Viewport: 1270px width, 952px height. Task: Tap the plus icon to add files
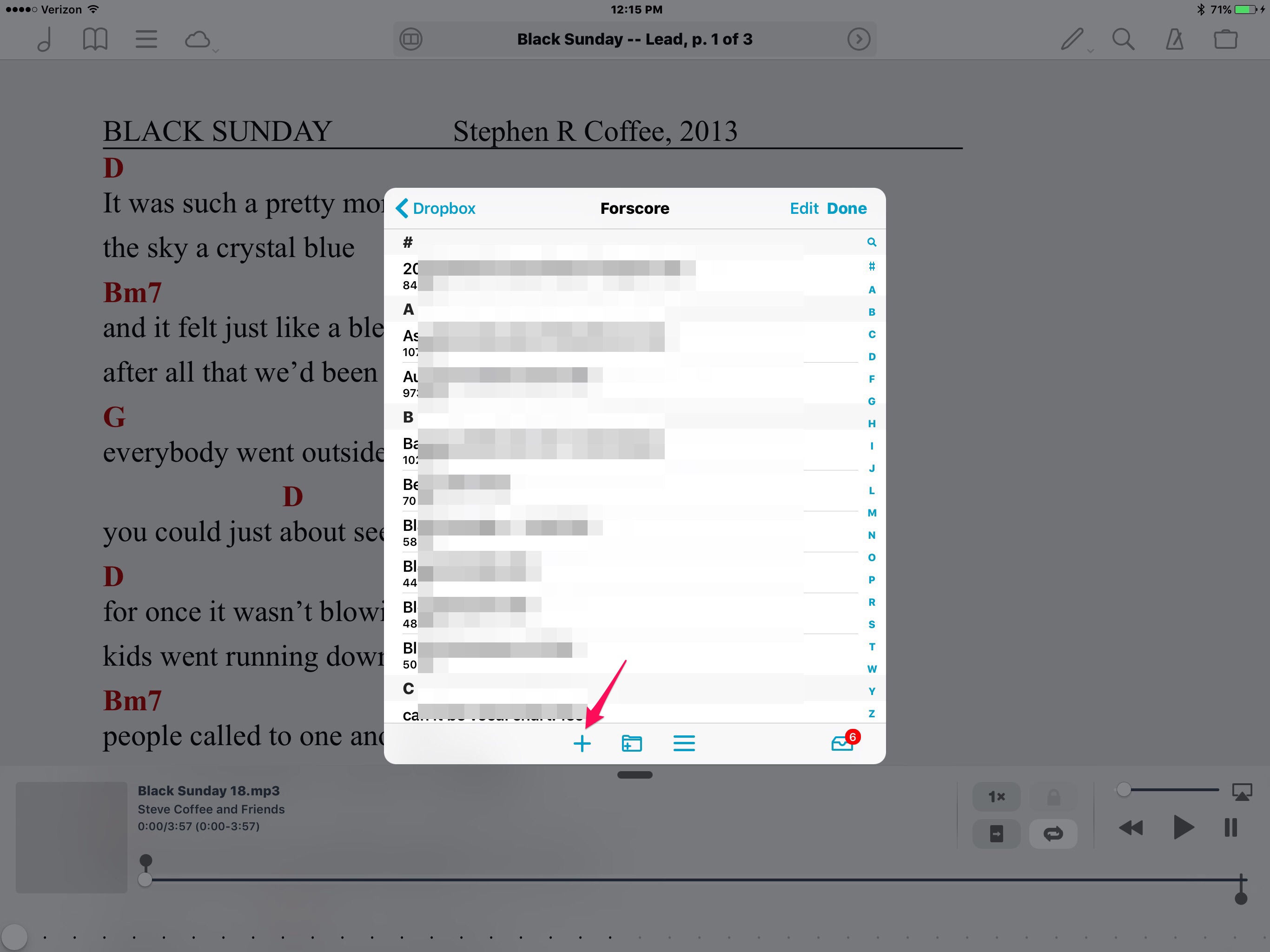(x=582, y=744)
